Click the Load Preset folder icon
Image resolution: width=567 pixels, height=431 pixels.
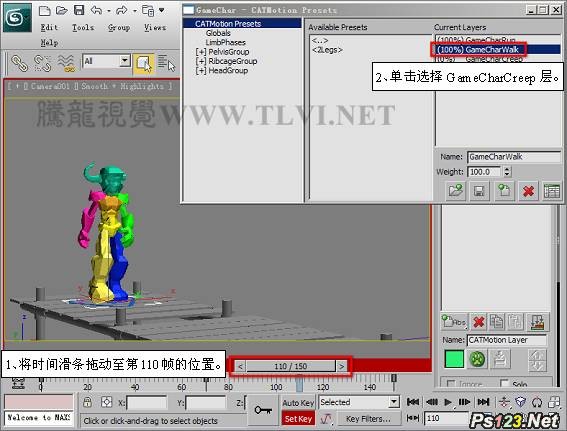pos(456,191)
